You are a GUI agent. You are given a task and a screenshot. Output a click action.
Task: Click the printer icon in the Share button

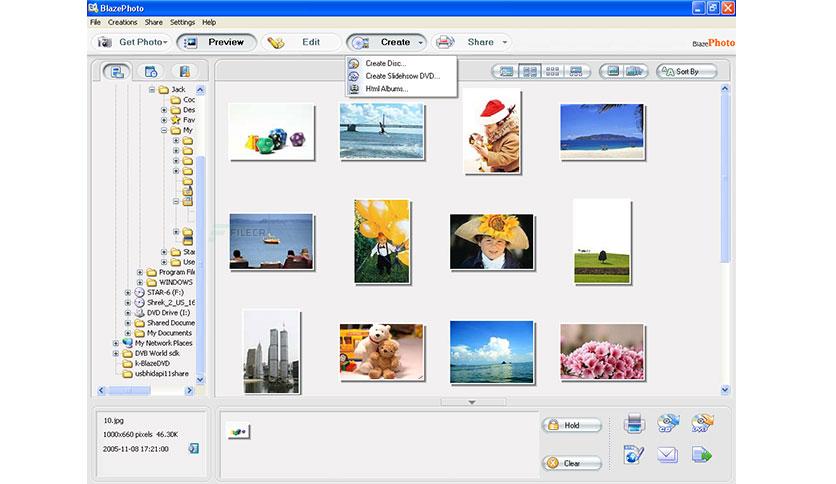[x=445, y=42]
